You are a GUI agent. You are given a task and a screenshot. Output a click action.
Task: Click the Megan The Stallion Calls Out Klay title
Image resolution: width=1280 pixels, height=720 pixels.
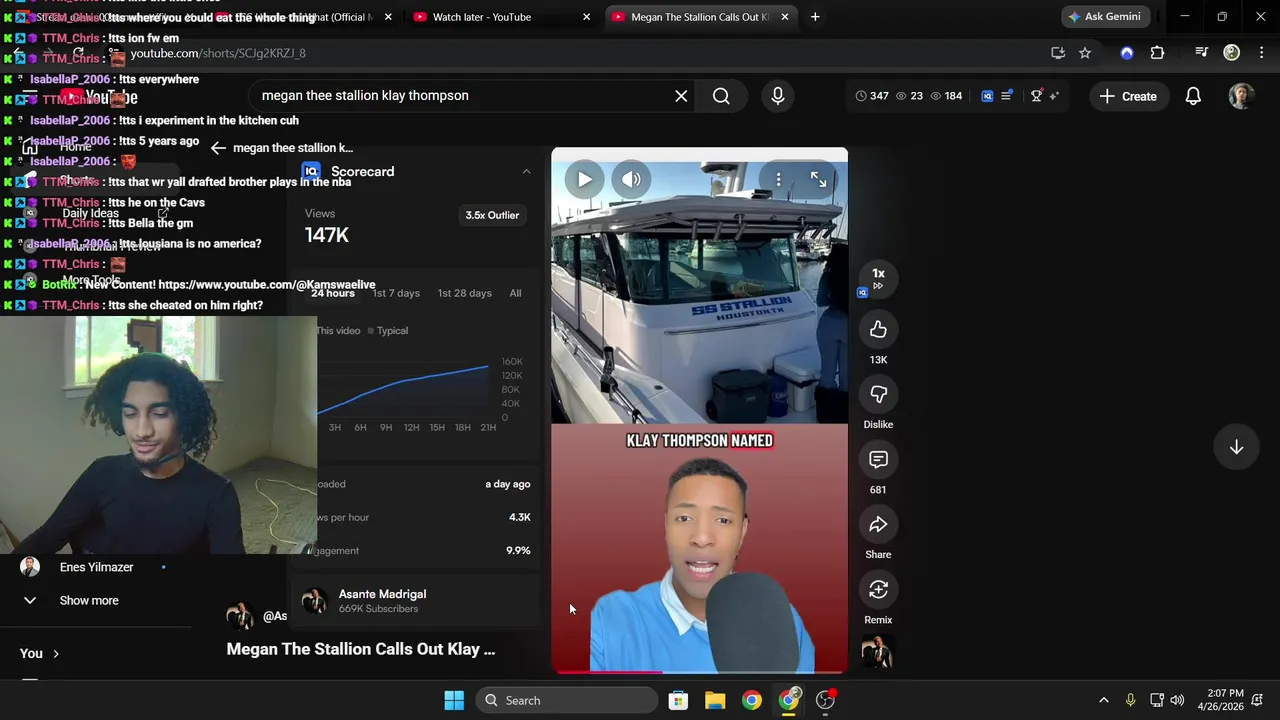coord(360,649)
